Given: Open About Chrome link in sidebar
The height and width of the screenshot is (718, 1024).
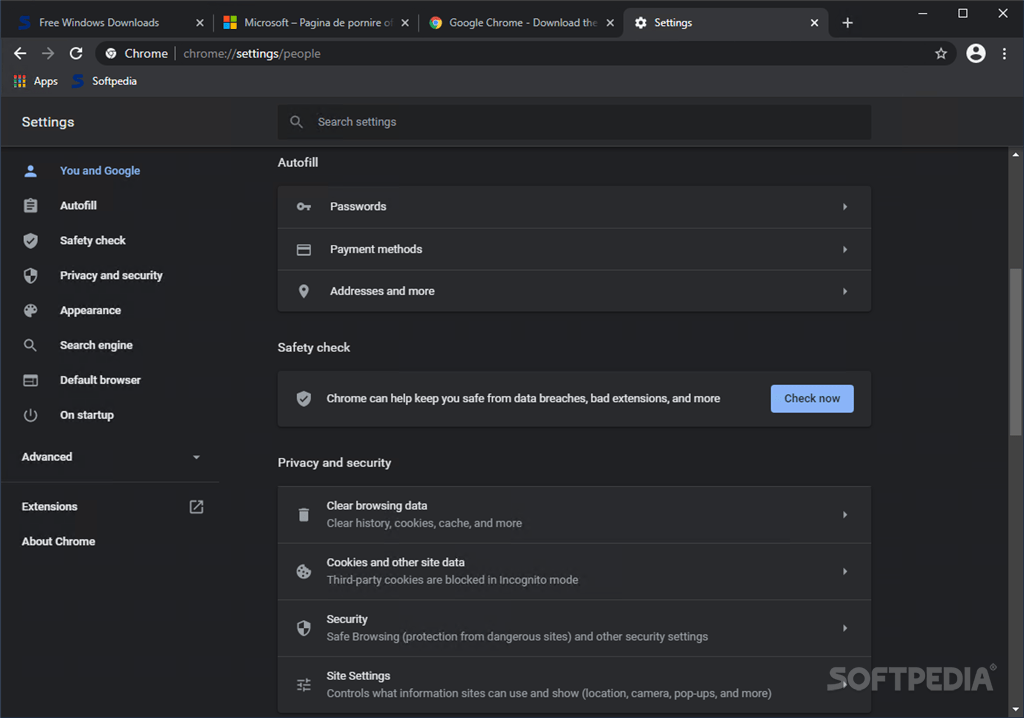Looking at the screenshot, I should coord(58,542).
